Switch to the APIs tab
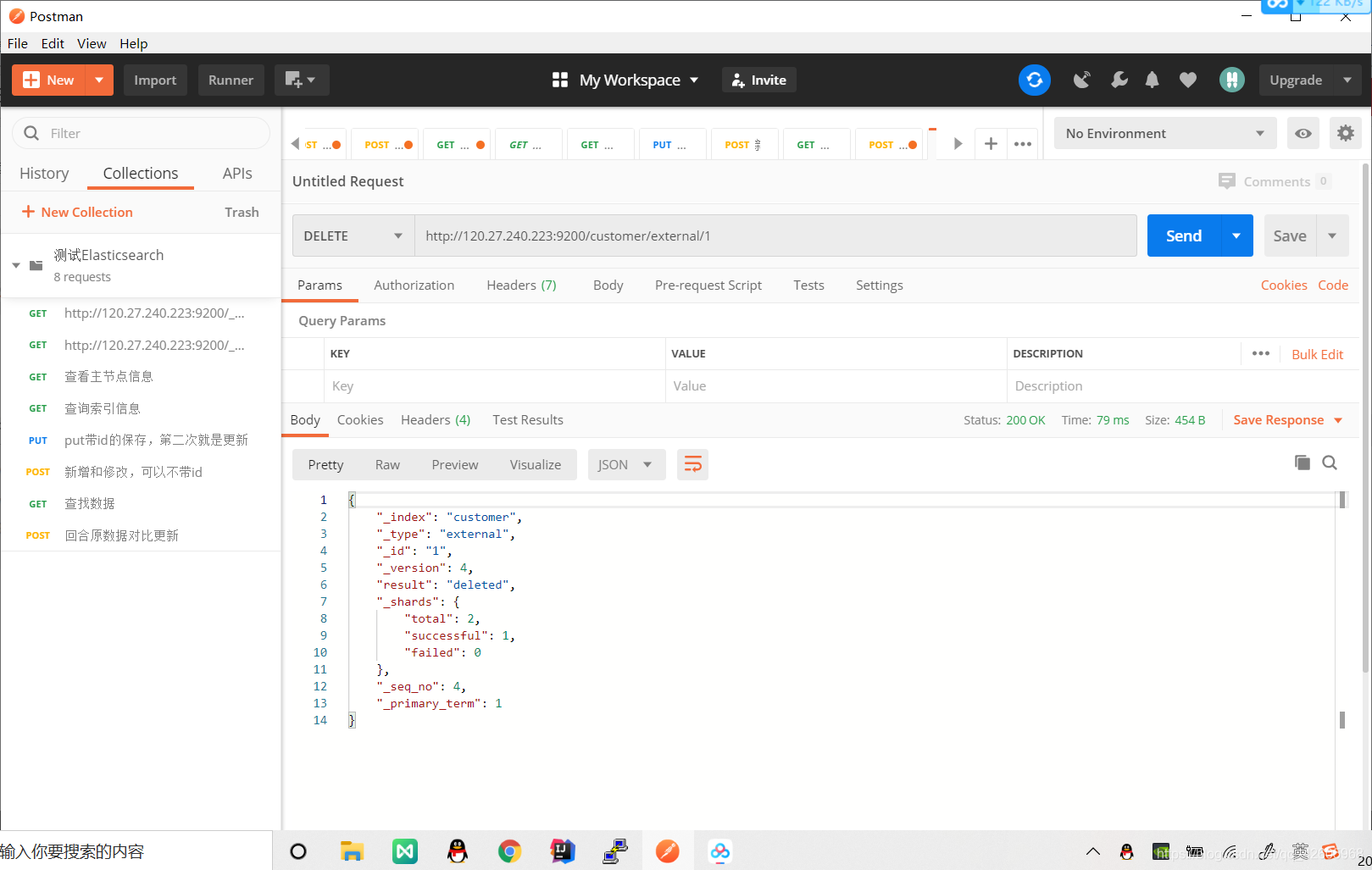The width and height of the screenshot is (1372, 870). point(237,173)
